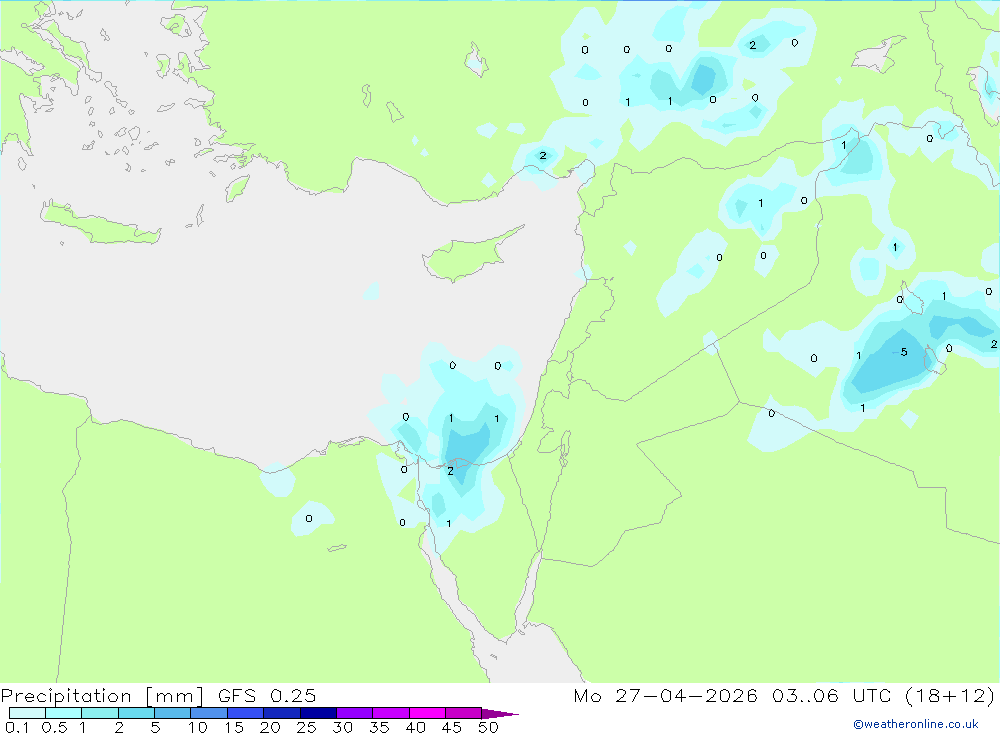Select the 30–35 mm violet legend swatch

tap(355, 713)
